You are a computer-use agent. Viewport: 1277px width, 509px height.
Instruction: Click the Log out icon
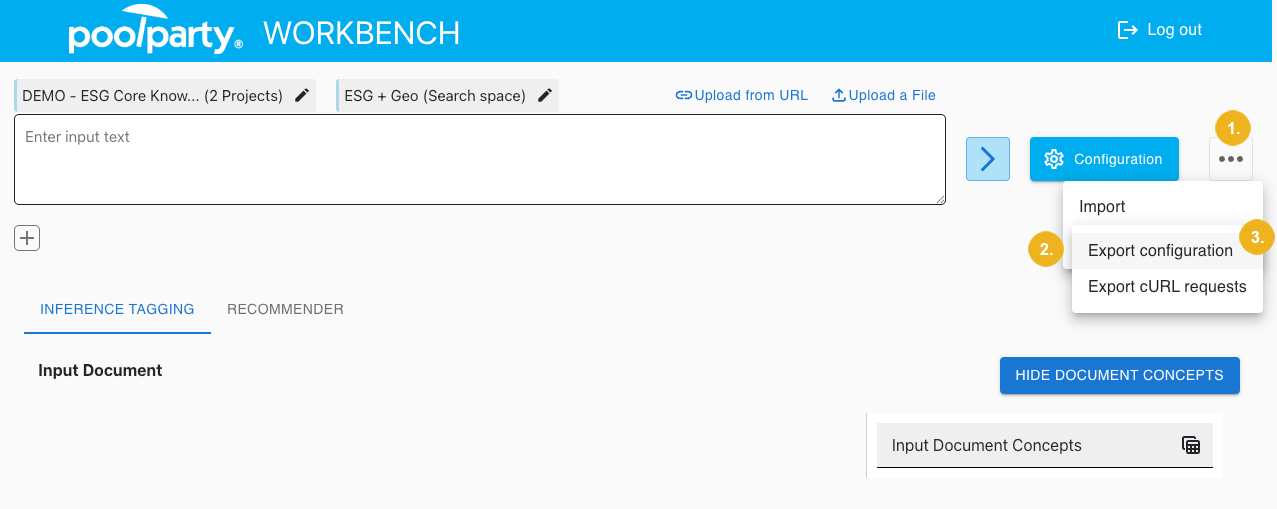point(1128,30)
